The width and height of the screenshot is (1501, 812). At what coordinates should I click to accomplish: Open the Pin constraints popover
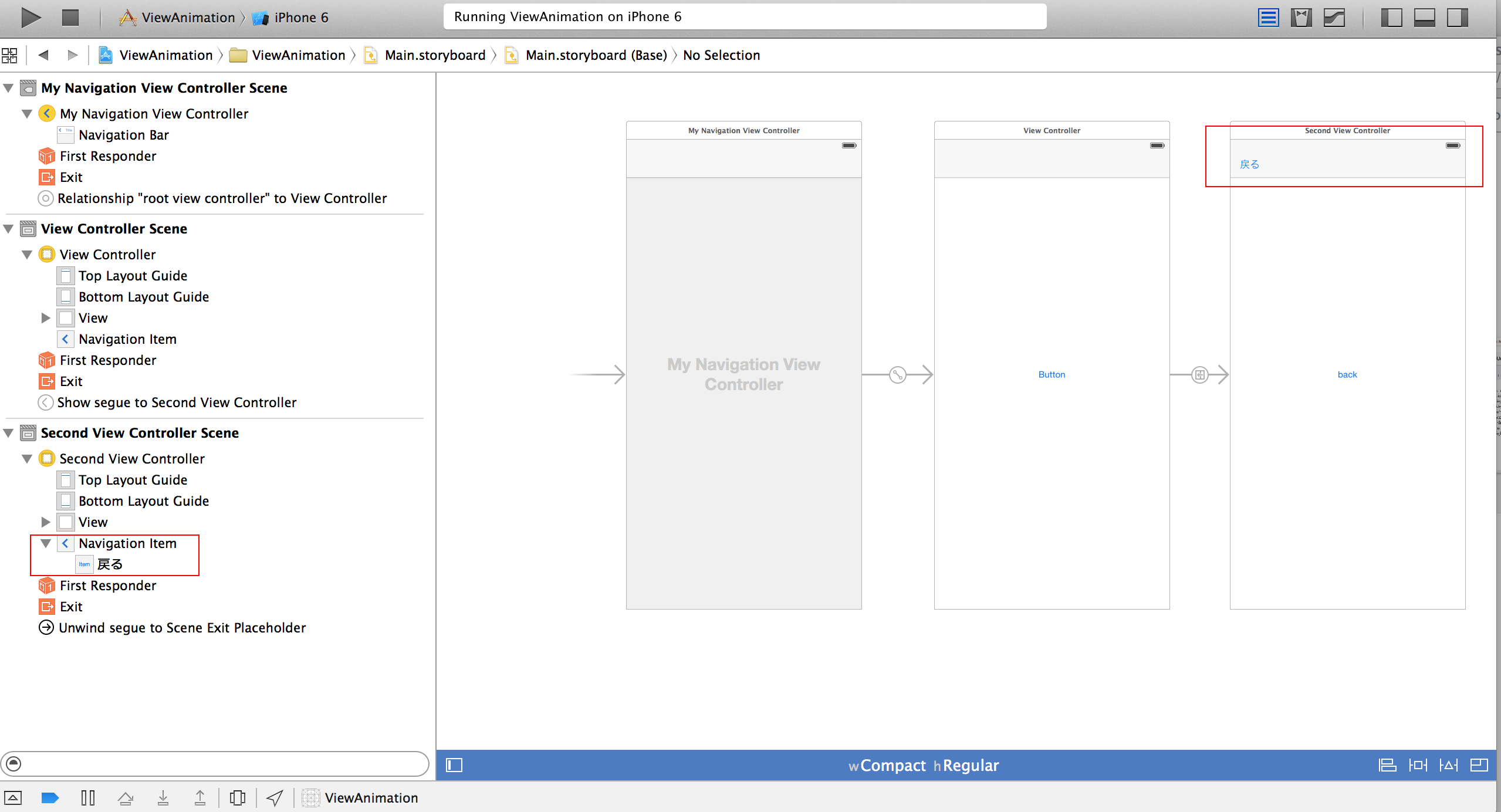(1417, 764)
